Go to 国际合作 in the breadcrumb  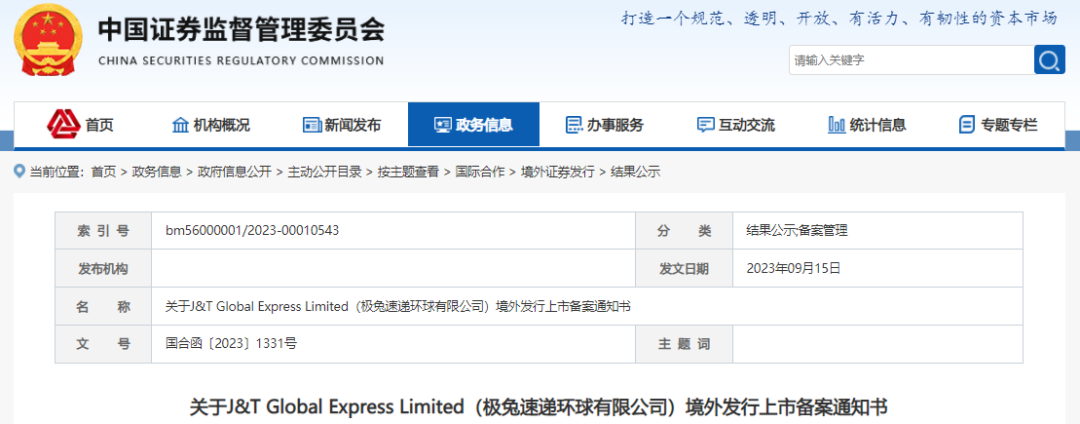tap(479, 172)
